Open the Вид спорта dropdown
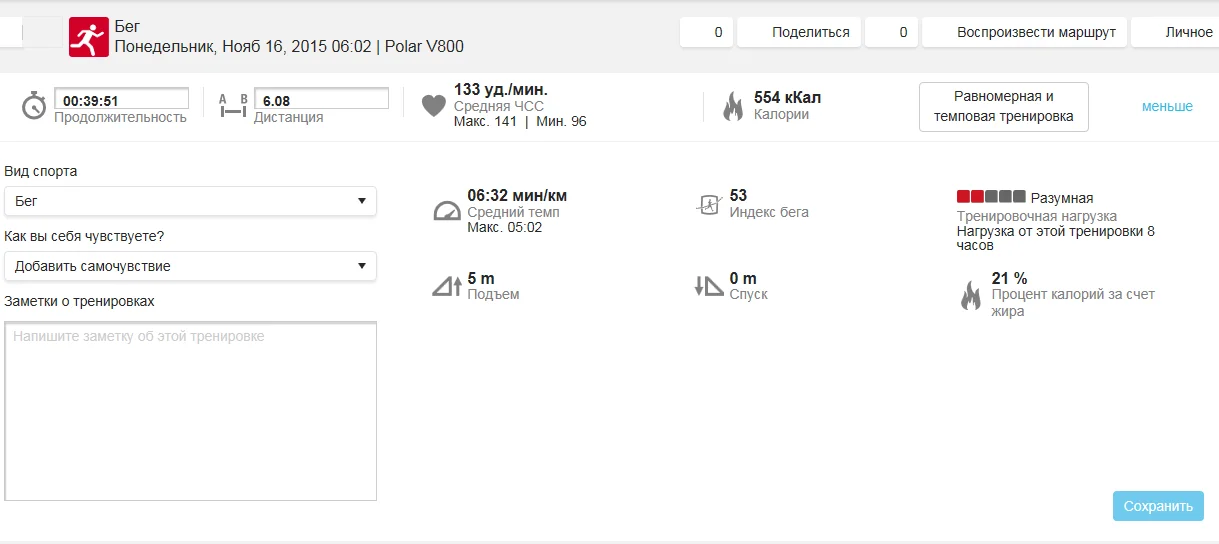 click(190, 201)
